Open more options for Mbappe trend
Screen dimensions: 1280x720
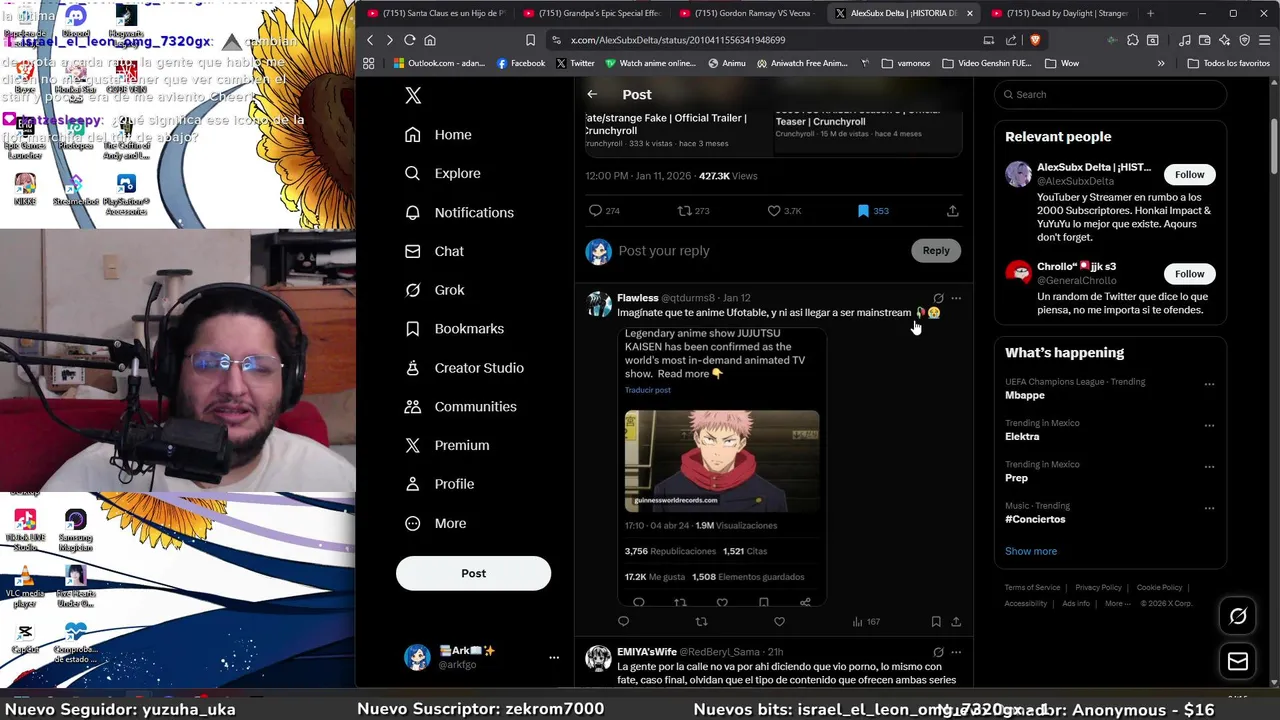[1209, 384]
